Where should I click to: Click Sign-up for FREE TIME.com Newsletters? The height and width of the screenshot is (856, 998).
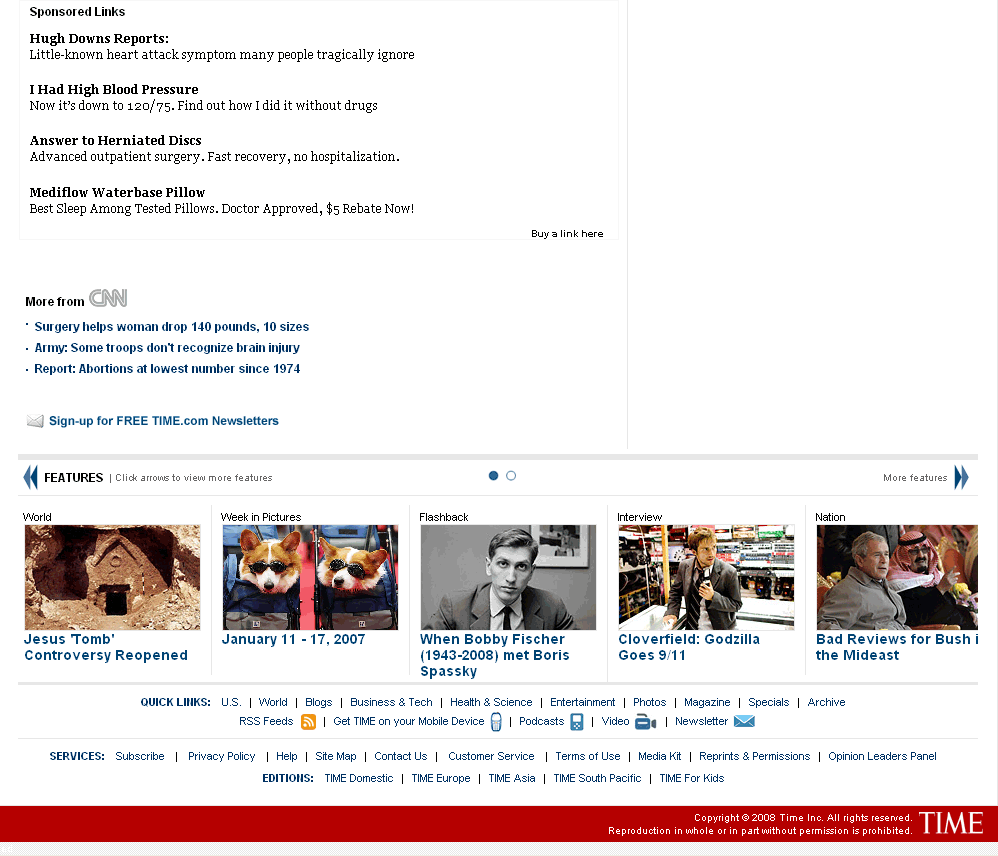pos(164,421)
